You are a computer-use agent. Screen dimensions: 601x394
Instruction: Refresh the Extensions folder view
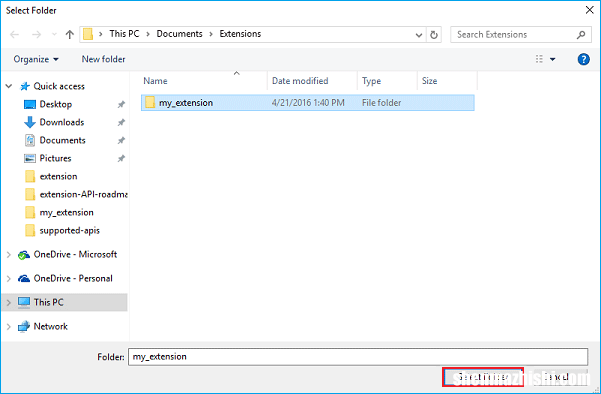coord(434,35)
